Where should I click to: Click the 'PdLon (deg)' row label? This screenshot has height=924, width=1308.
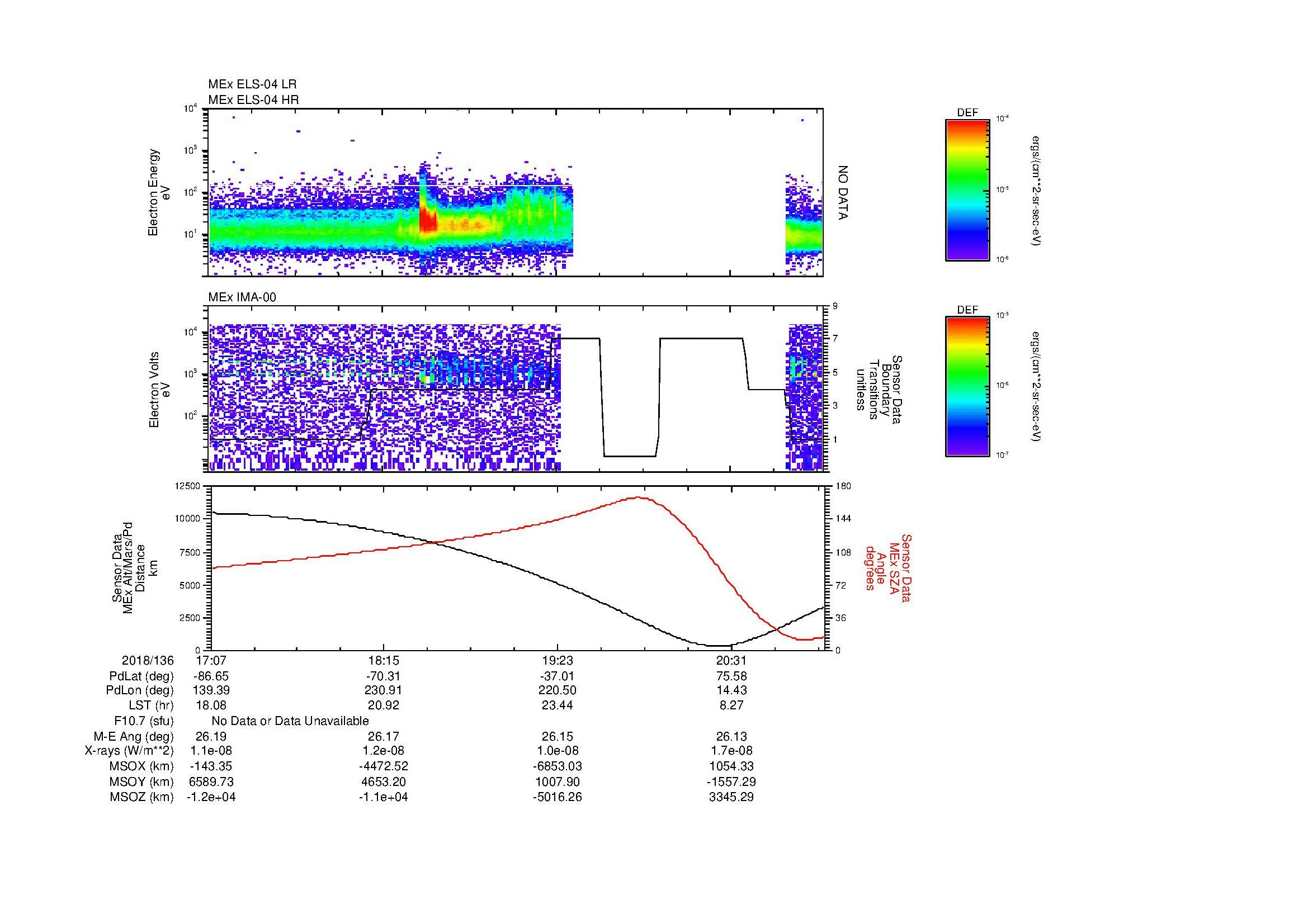140,690
